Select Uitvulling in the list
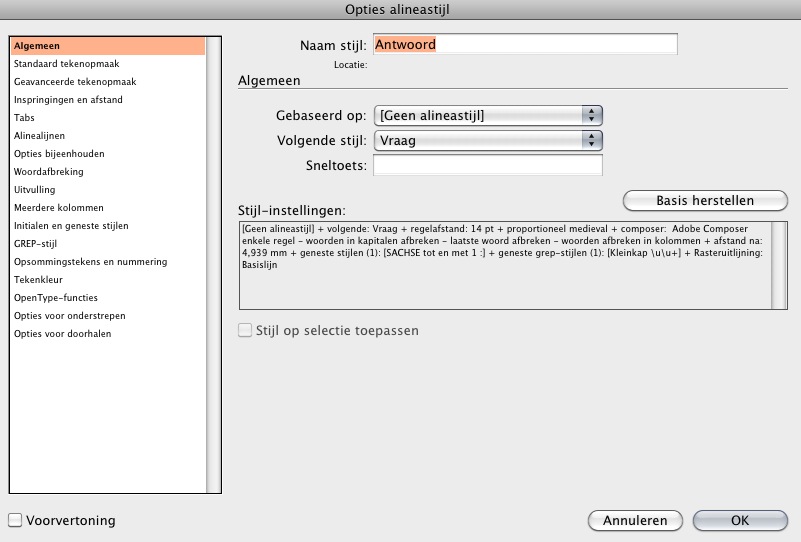 tap(108, 190)
